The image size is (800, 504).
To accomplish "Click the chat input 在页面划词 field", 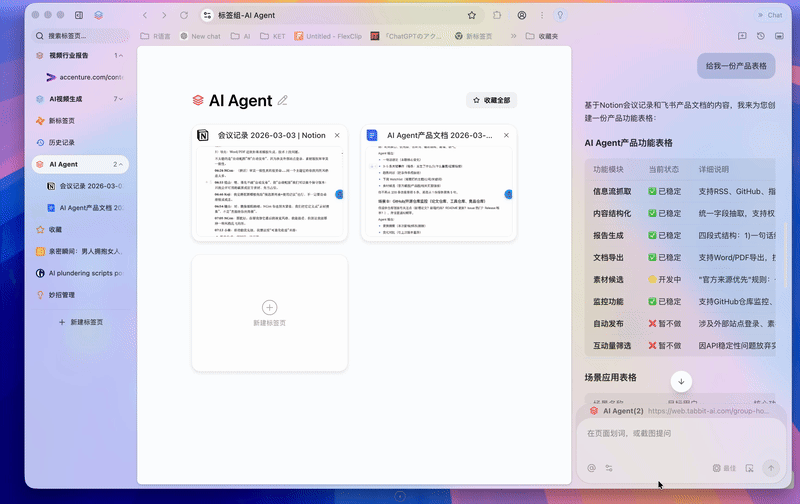I will pos(681,434).
